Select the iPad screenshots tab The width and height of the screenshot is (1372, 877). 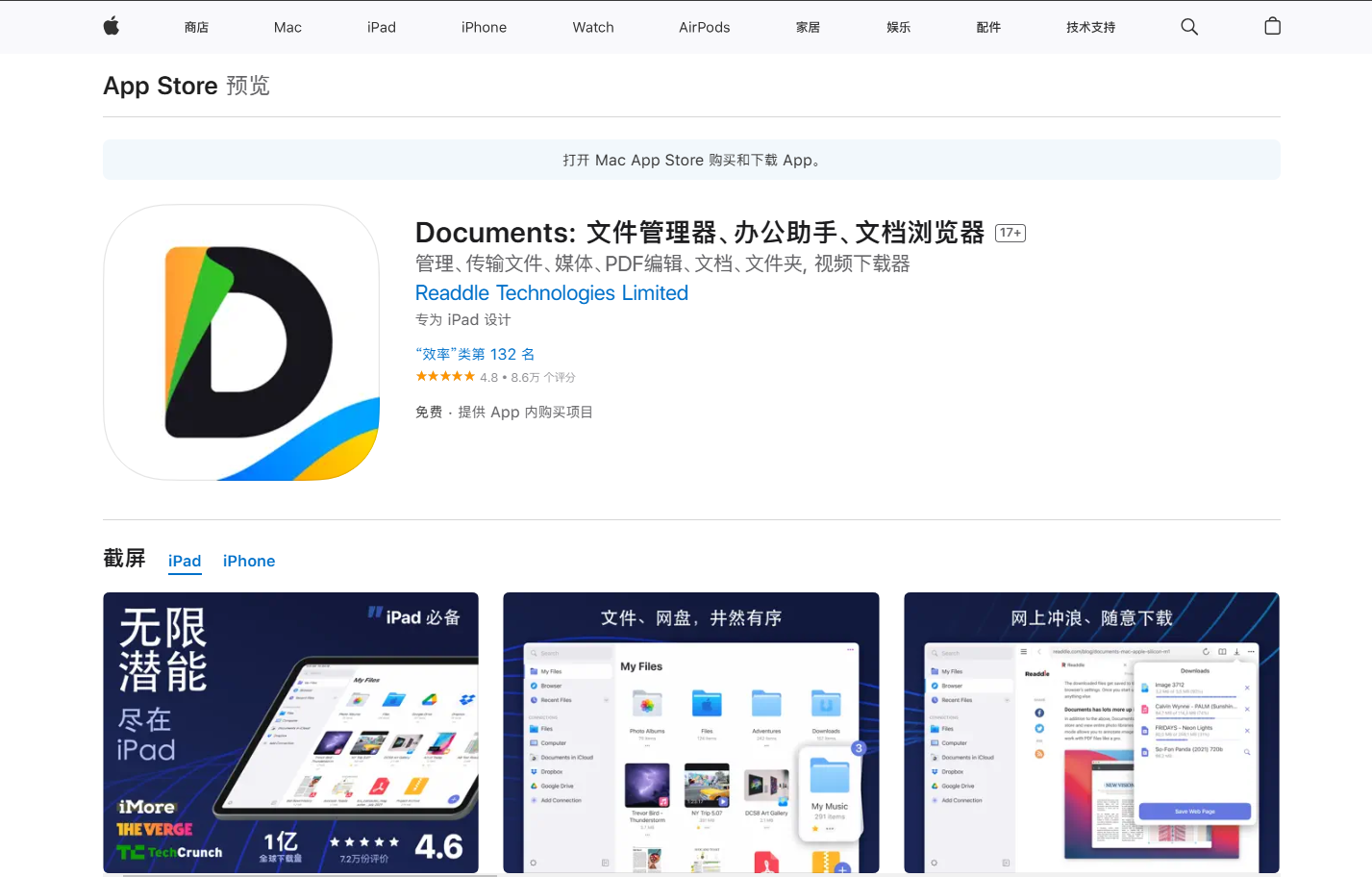pos(185,562)
